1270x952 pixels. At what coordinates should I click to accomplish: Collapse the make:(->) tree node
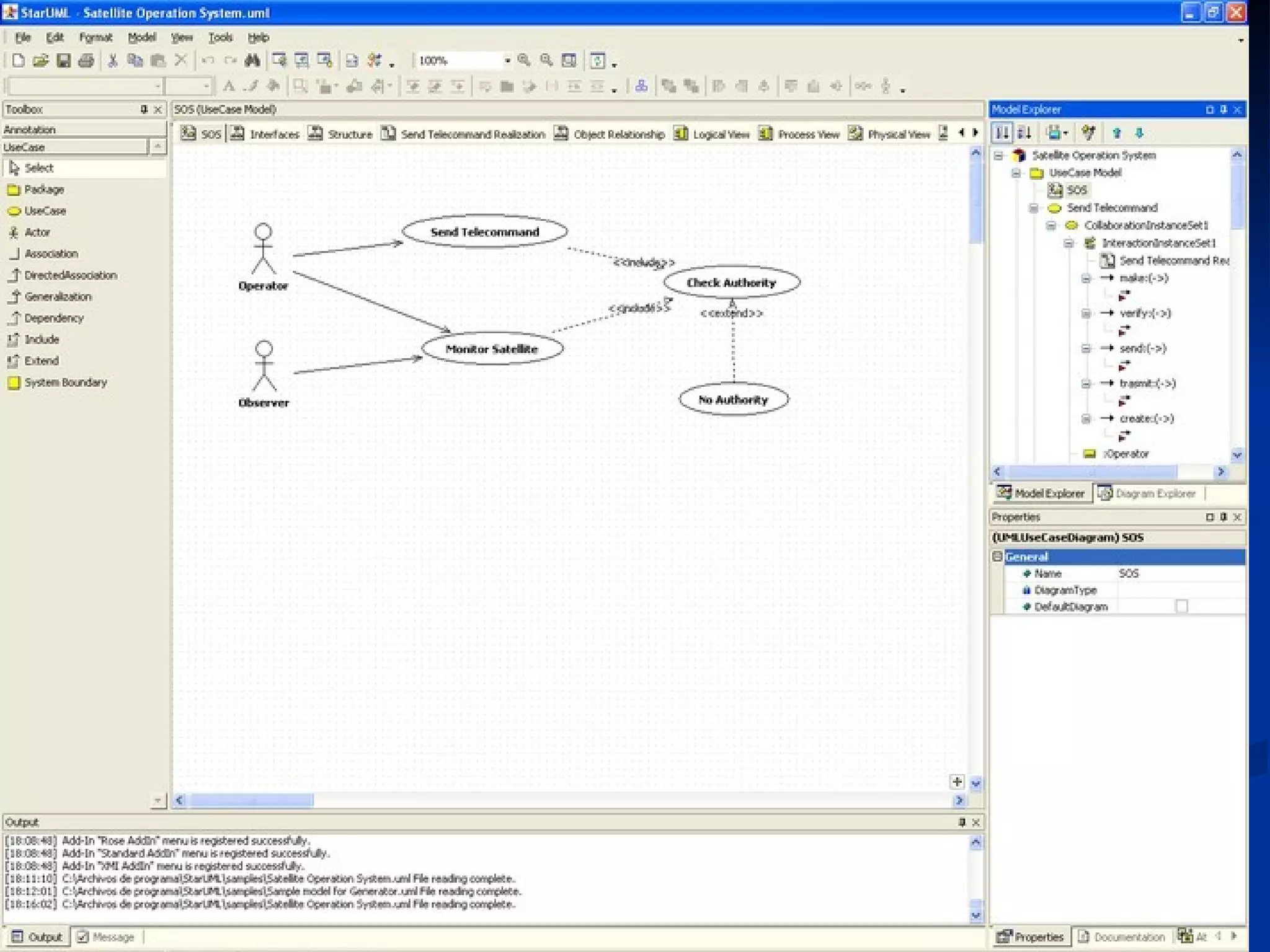click(1086, 278)
